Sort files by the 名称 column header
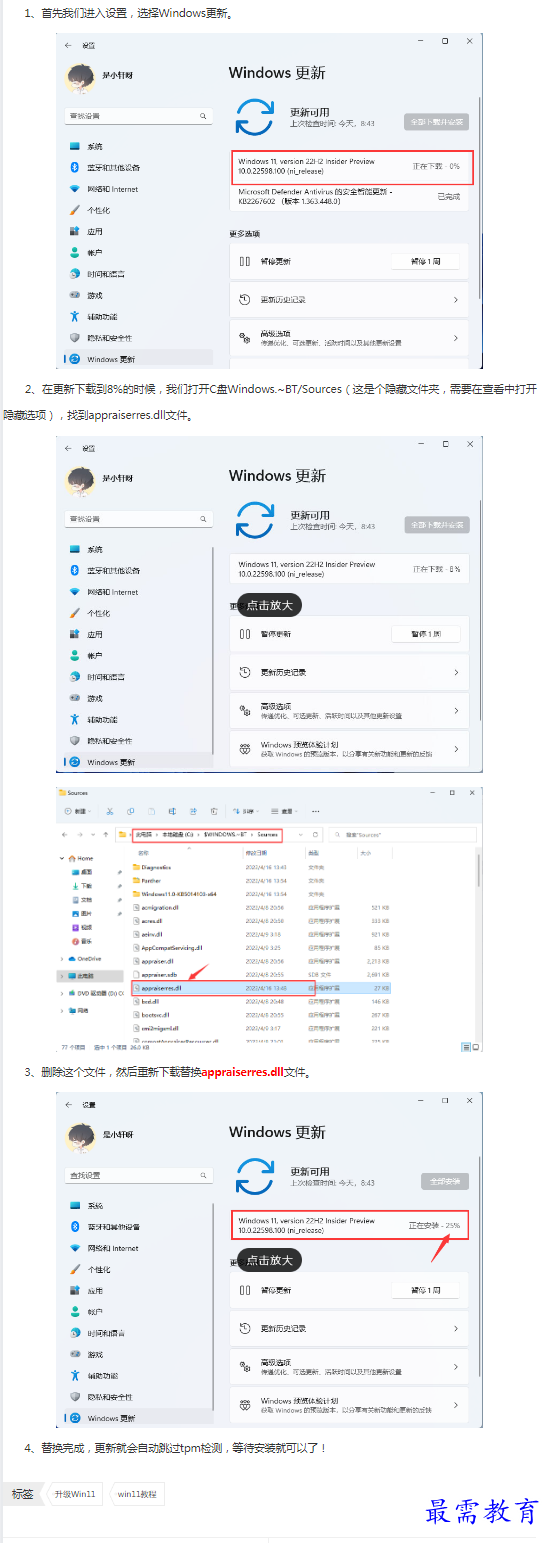The height and width of the screenshot is (1543, 547). pos(143,852)
